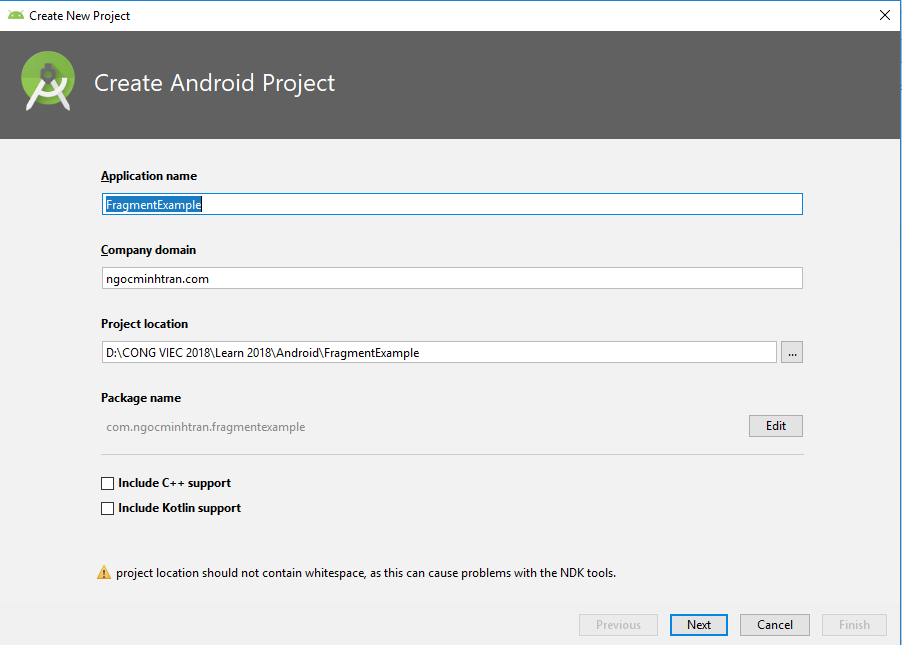Close the Create New Project dialog
Viewport: 902px width, 645px height.
coord(885,16)
